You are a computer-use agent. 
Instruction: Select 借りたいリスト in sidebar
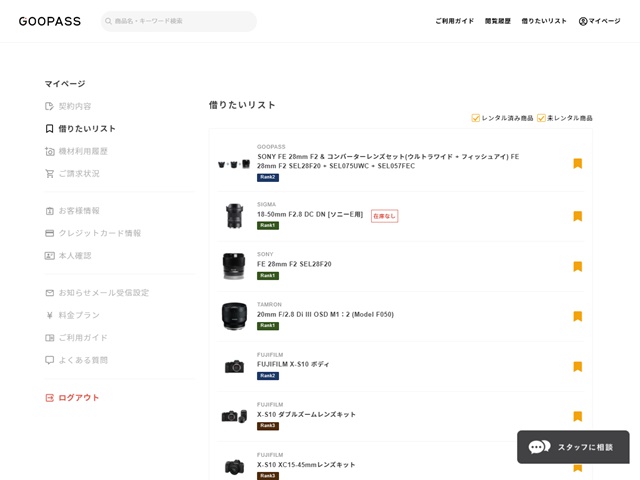point(87,129)
